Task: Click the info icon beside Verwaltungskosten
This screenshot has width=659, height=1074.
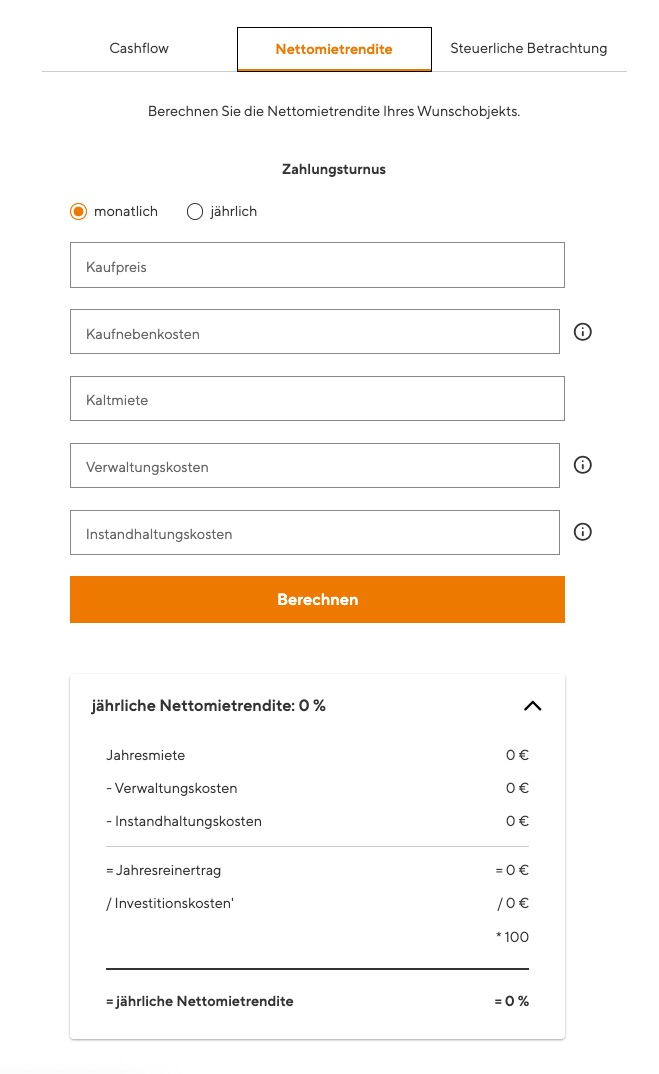Action: [x=583, y=465]
